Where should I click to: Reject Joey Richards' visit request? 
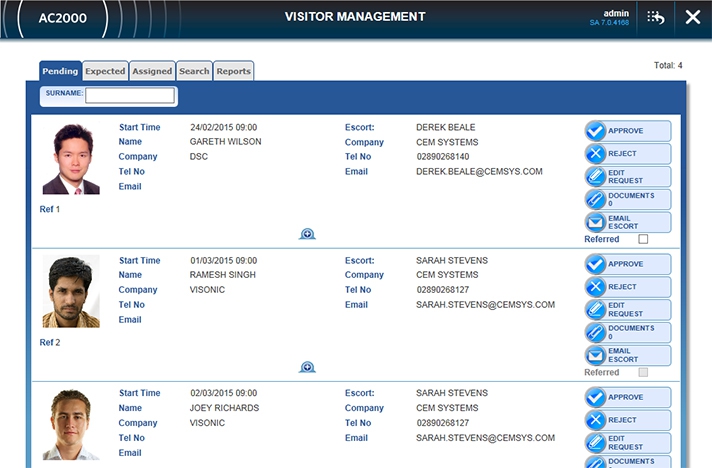pos(628,420)
